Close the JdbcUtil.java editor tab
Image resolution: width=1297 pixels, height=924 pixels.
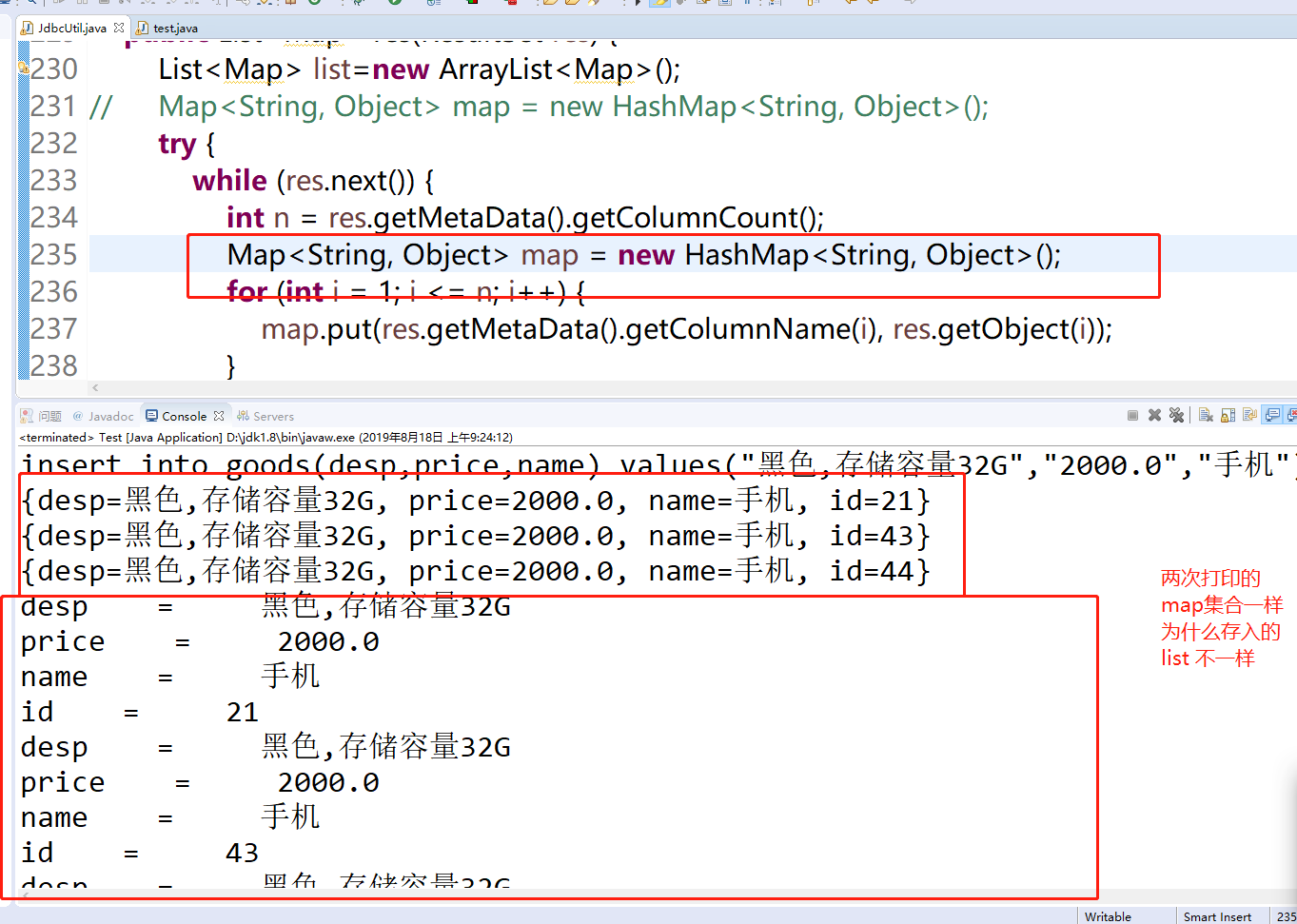click(119, 28)
